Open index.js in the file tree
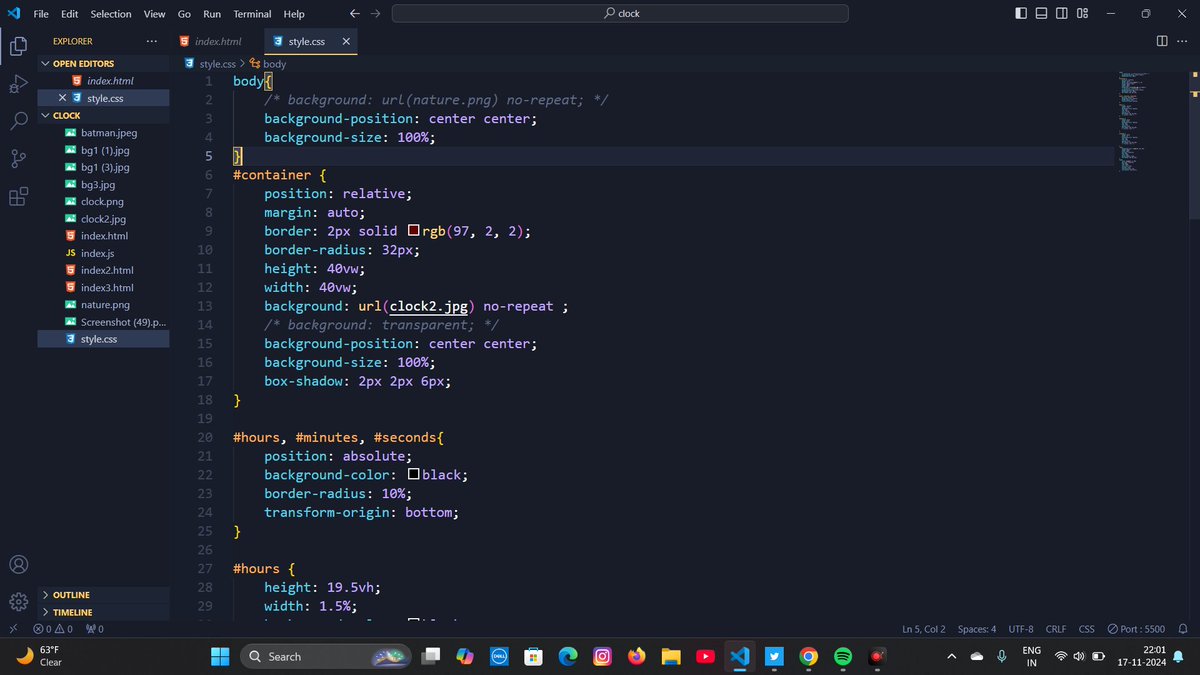 click(103, 253)
